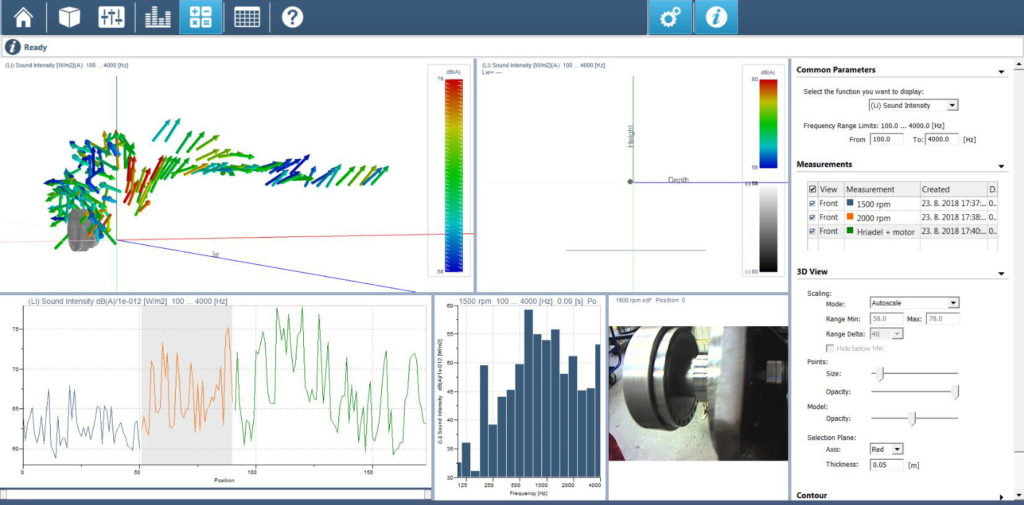Screen dimensions: 1024x505
Task: Click the frequency From input field
Action: 887,140
